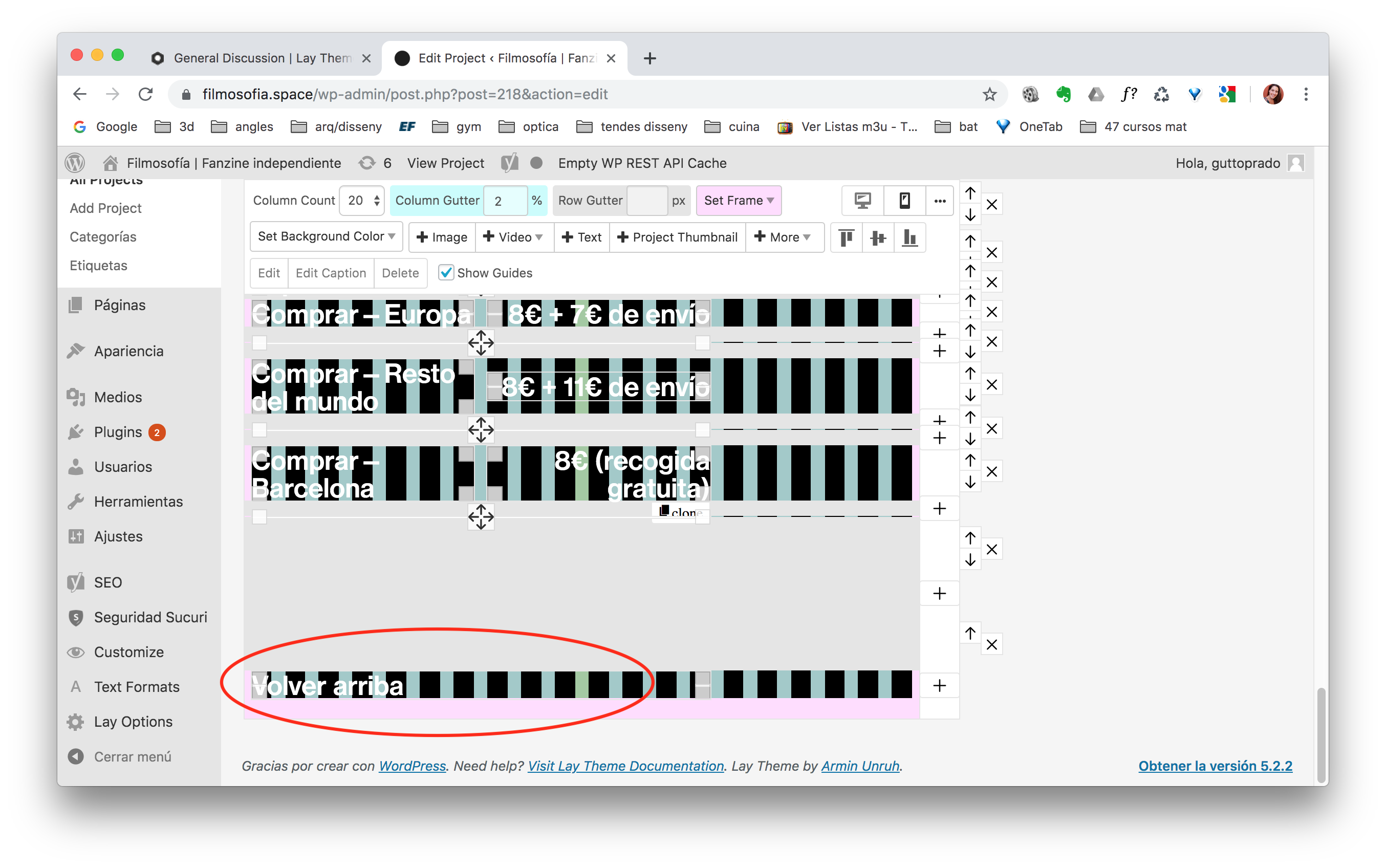The height and width of the screenshot is (868, 1386).
Task: Click the three-dots more options icon
Action: [940, 200]
